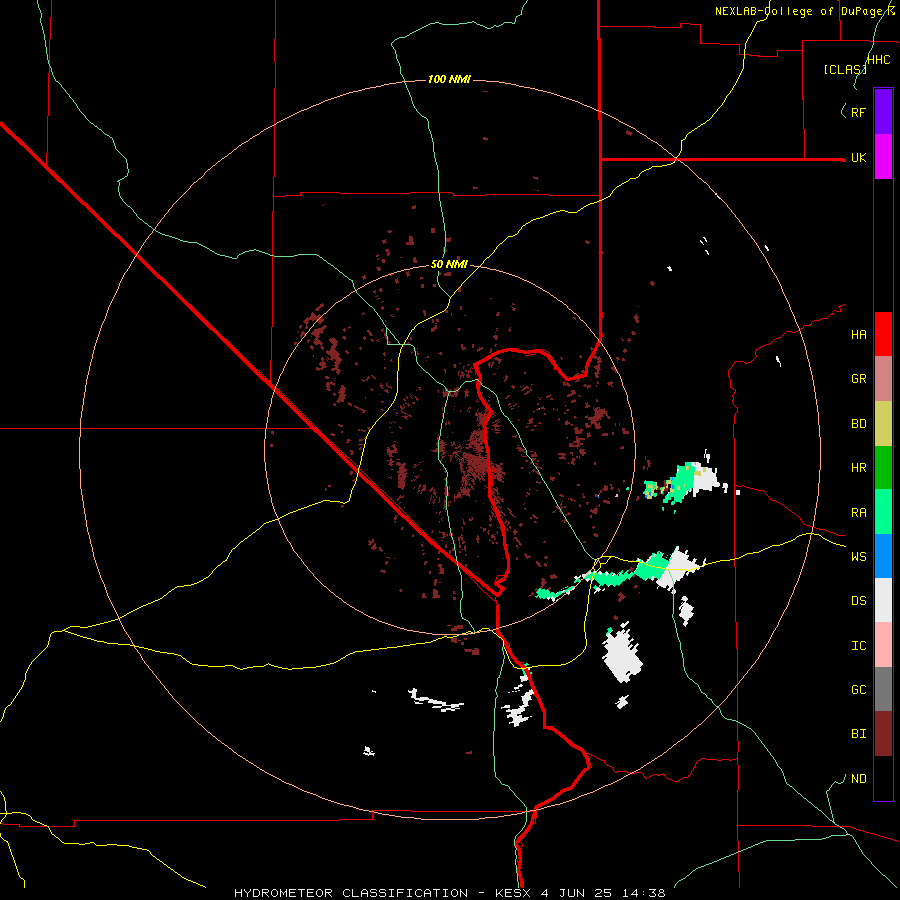
Task: Pick the dark green HR legend swatch
Action: (x=883, y=467)
